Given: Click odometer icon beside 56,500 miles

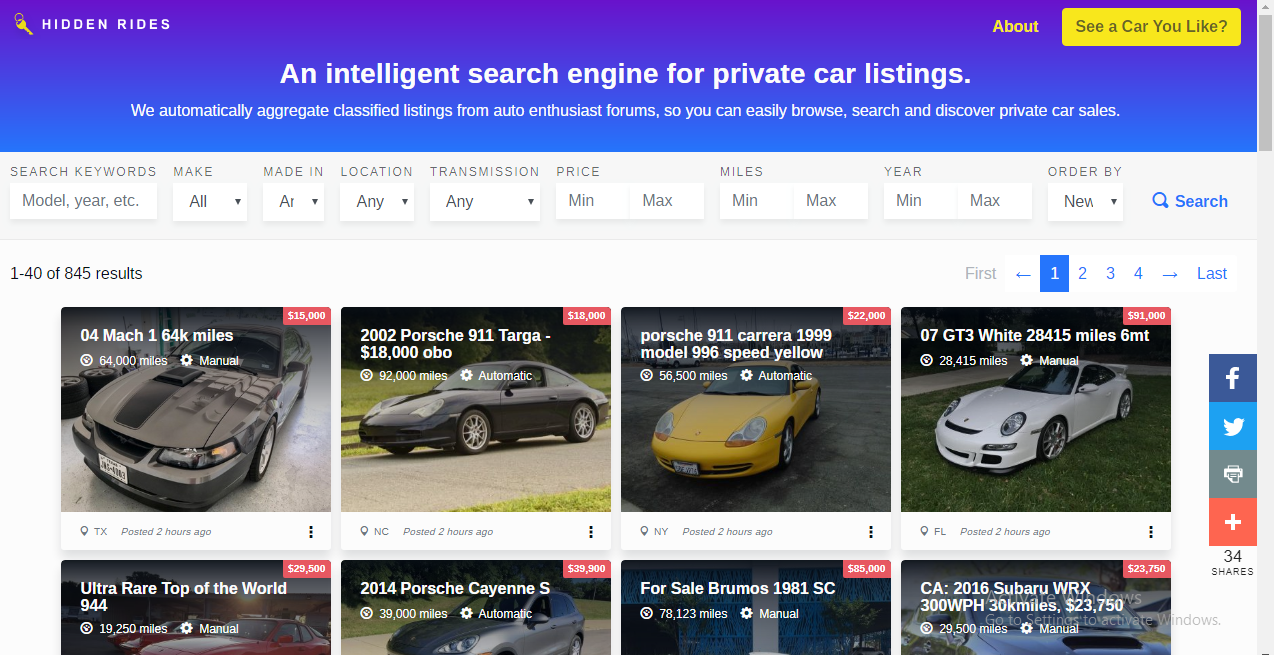Looking at the screenshot, I should (647, 375).
